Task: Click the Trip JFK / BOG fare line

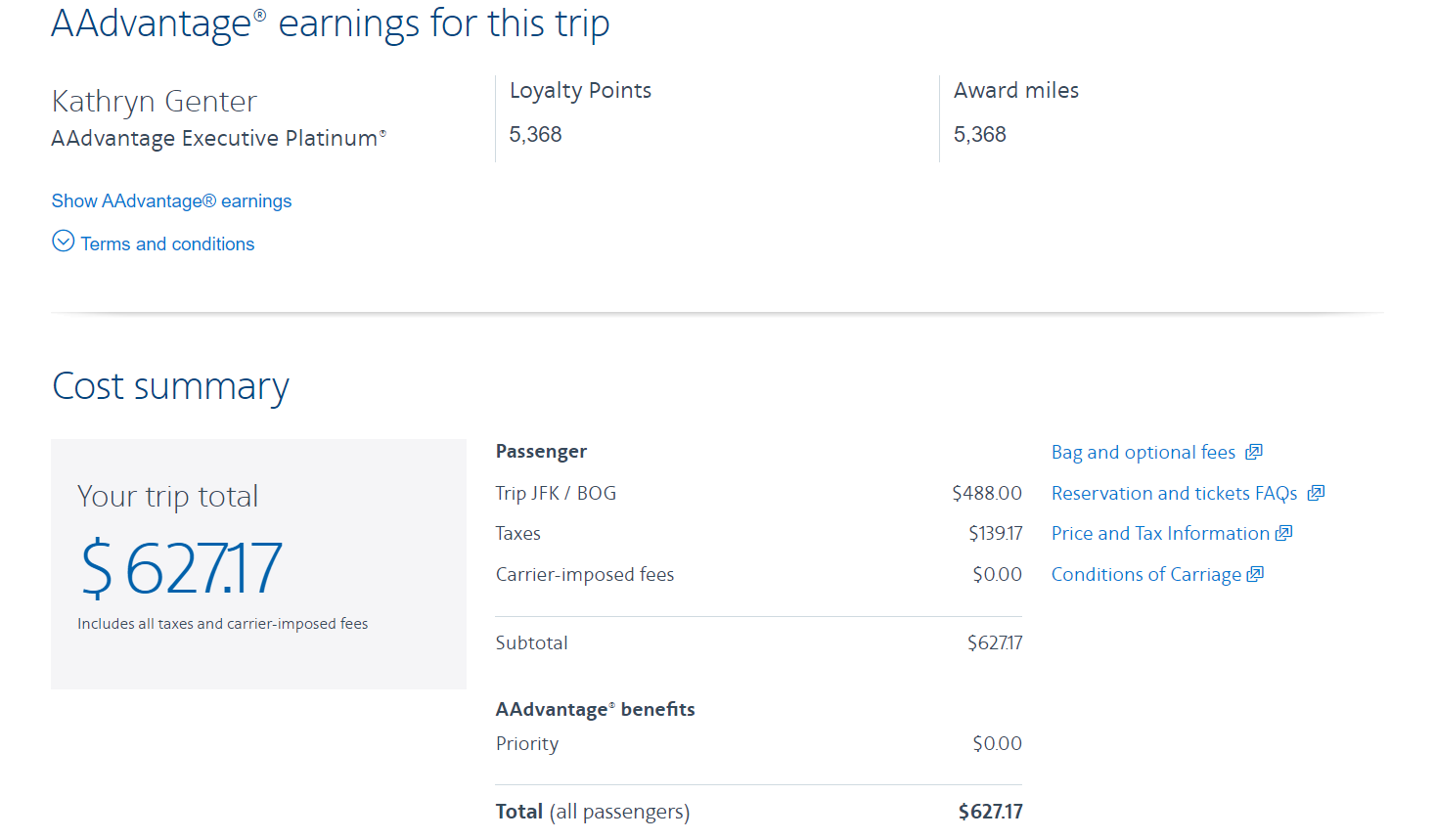Action: pyautogui.click(x=556, y=493)
